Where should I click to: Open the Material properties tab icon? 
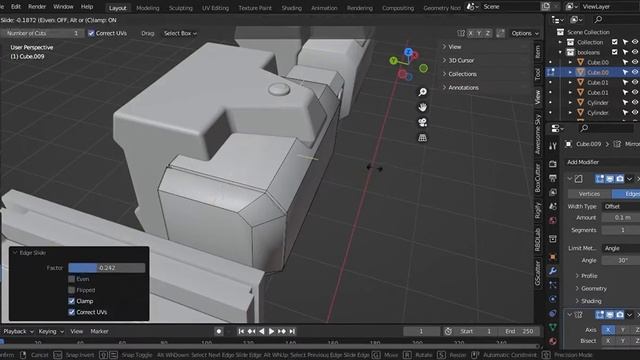tap(553, 341)
